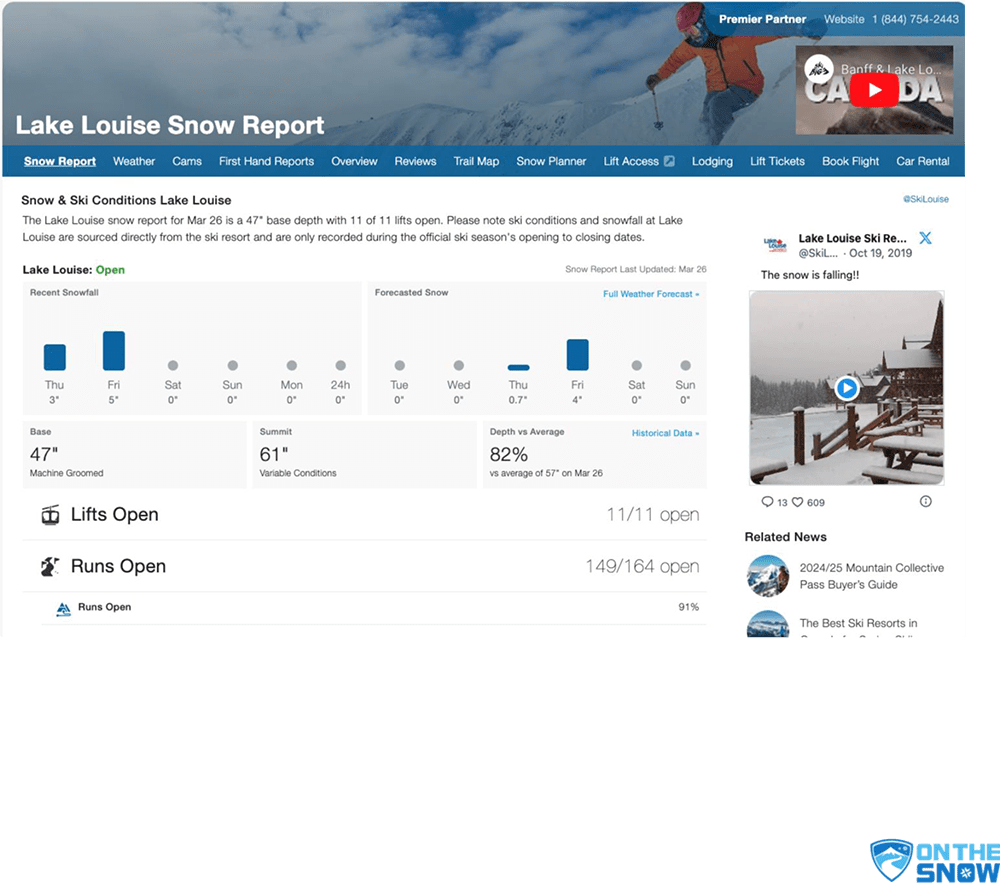The height and width of the screenshot is (883, 1000).
Task: Select the Book Flight tab
Action: pos(850,161)
